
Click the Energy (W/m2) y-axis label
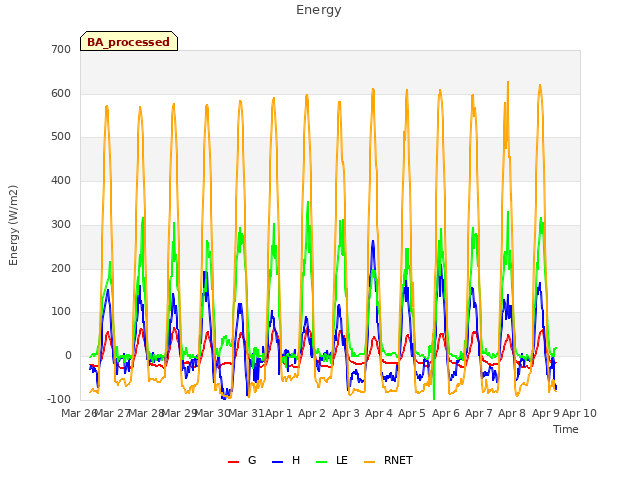point(13,225)
